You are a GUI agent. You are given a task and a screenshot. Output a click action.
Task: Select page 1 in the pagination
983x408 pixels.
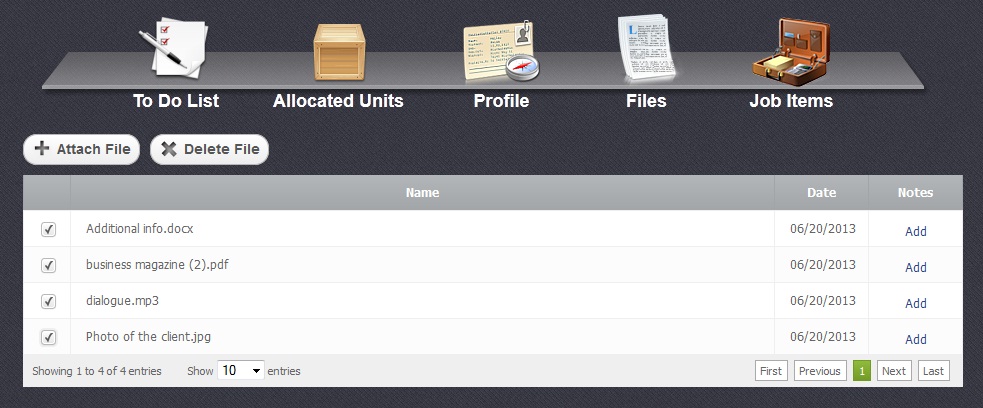pos(861,371)
